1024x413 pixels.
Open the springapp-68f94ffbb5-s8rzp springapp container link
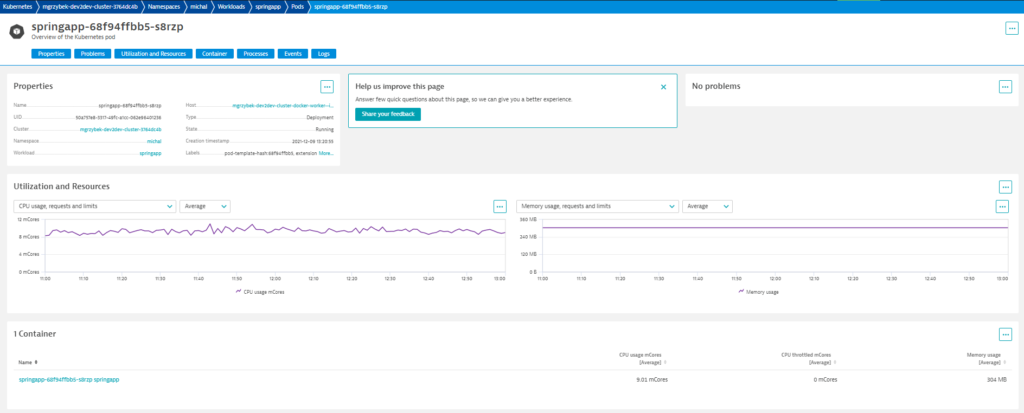click(x=69, y=379)
